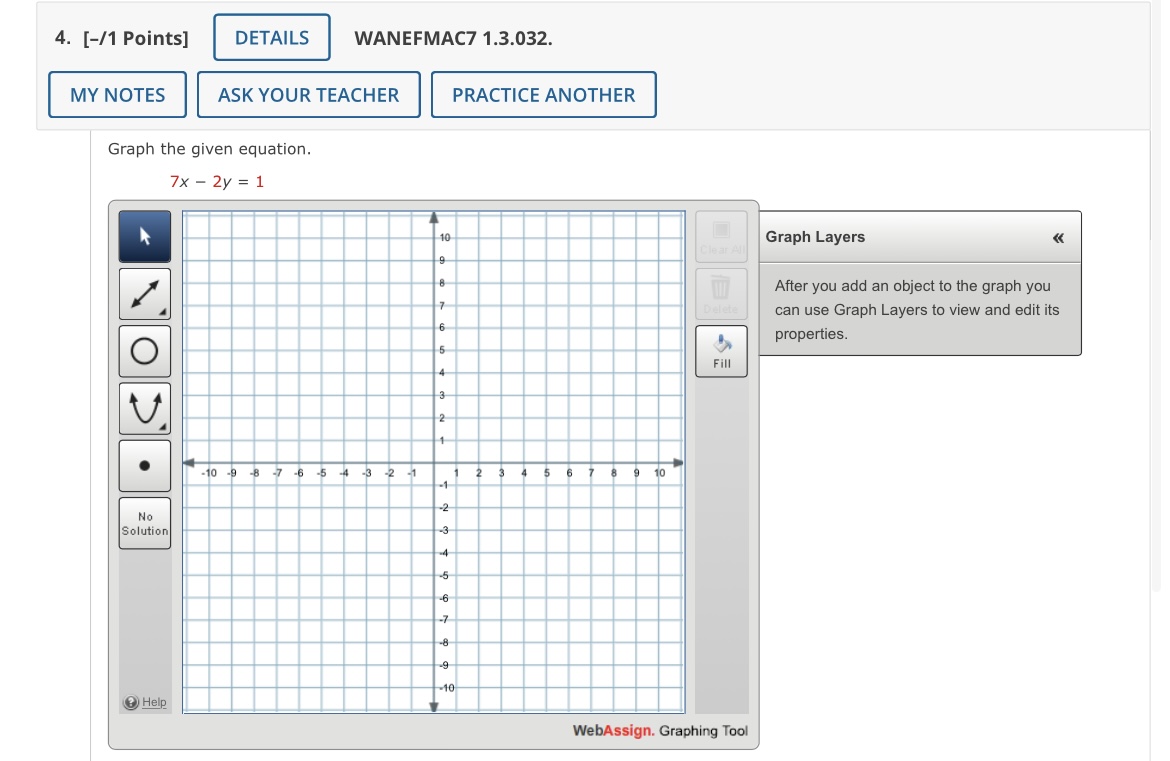Select the Fill tool

click(x=722, y=351)
